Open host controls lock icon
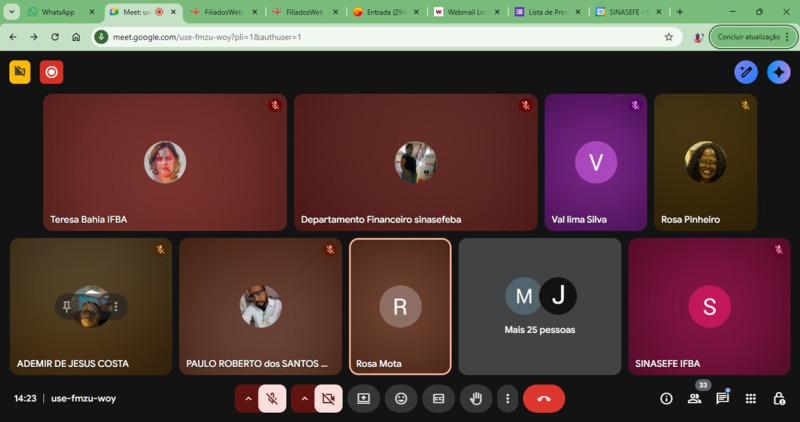This screenshot has width=800, height=422. [x=778, y=398]
